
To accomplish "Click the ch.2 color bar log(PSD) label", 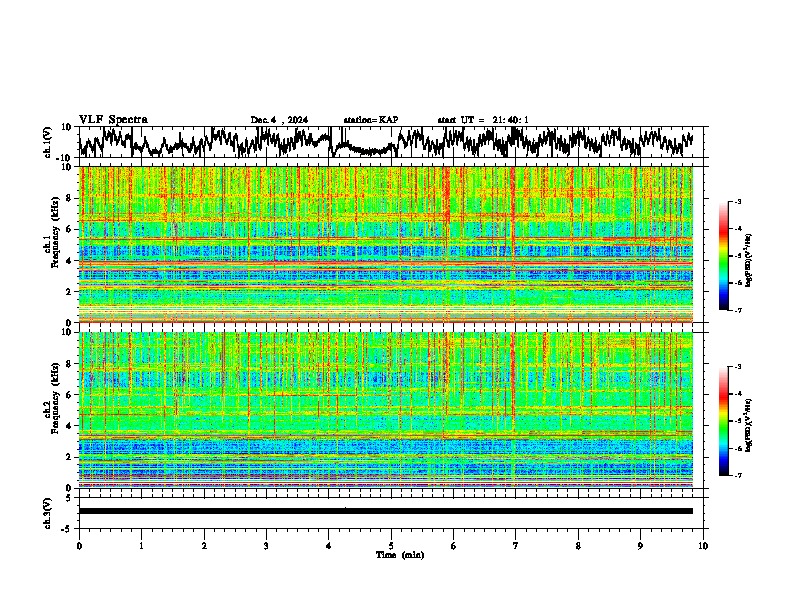I will tap(749, 425).
